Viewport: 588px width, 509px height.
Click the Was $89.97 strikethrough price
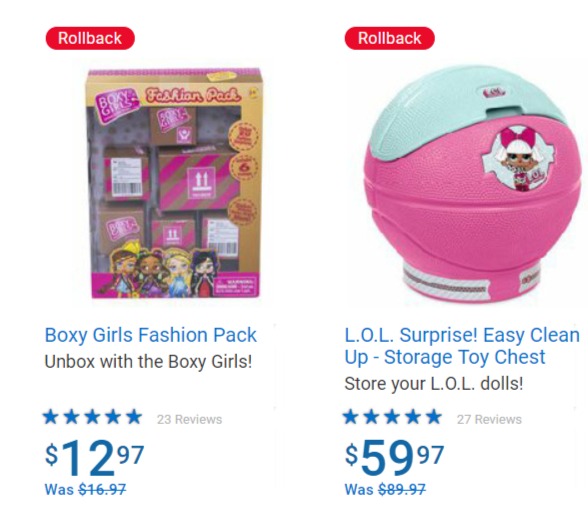click(x=385, y=489)
